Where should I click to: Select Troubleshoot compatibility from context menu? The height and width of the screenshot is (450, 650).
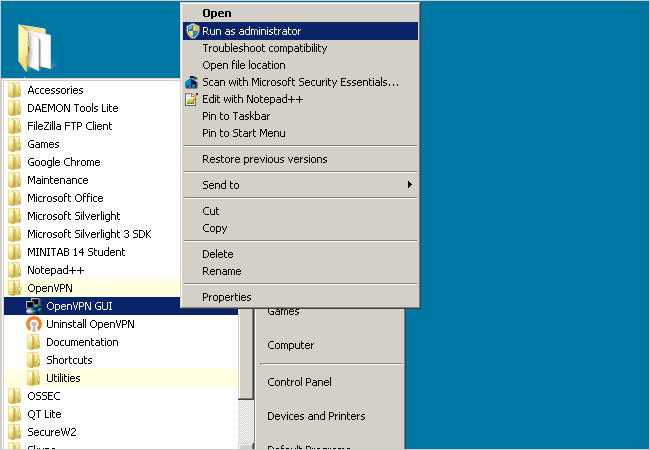[264, 48]
